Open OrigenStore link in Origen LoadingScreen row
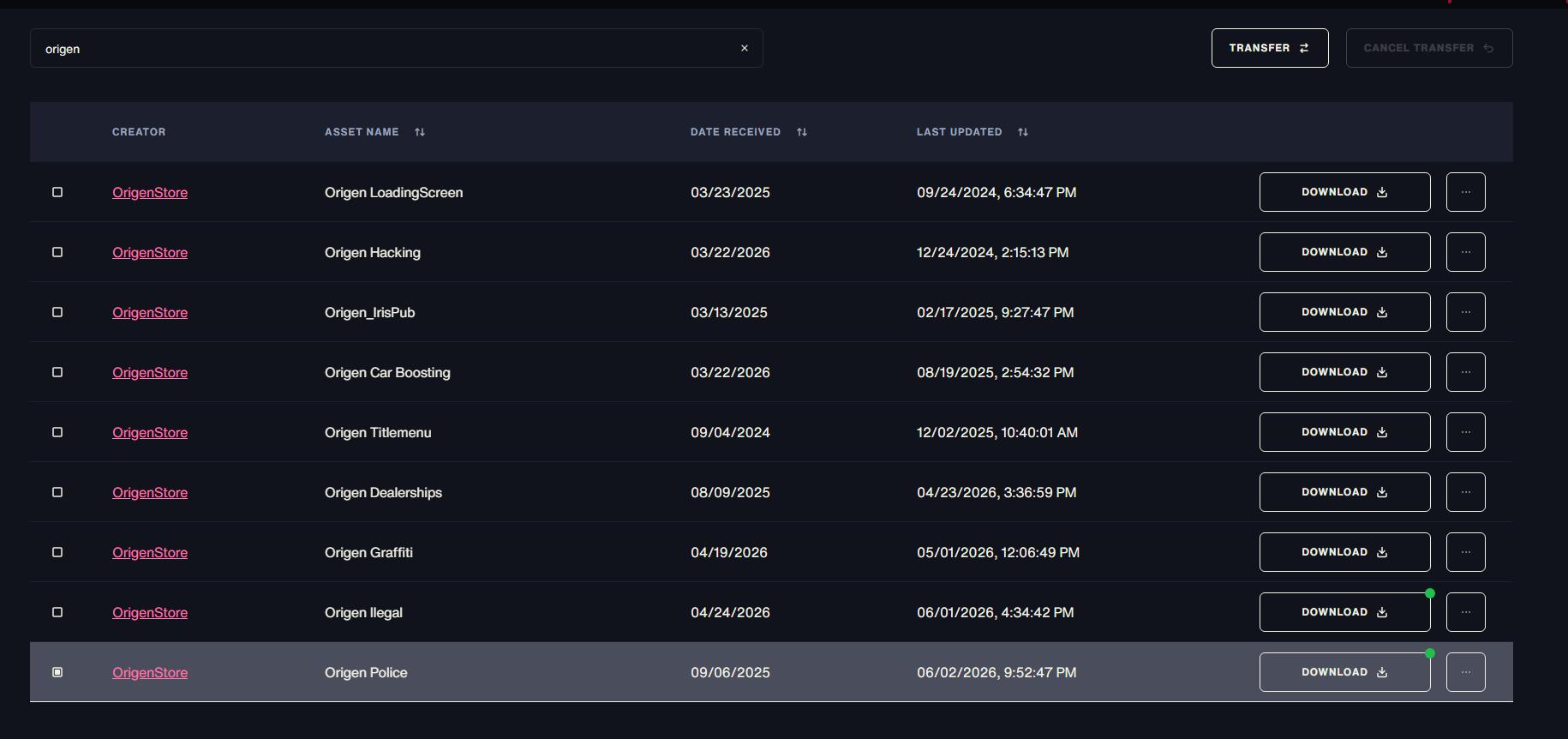The image size is (1568, 739). (150, 193)
